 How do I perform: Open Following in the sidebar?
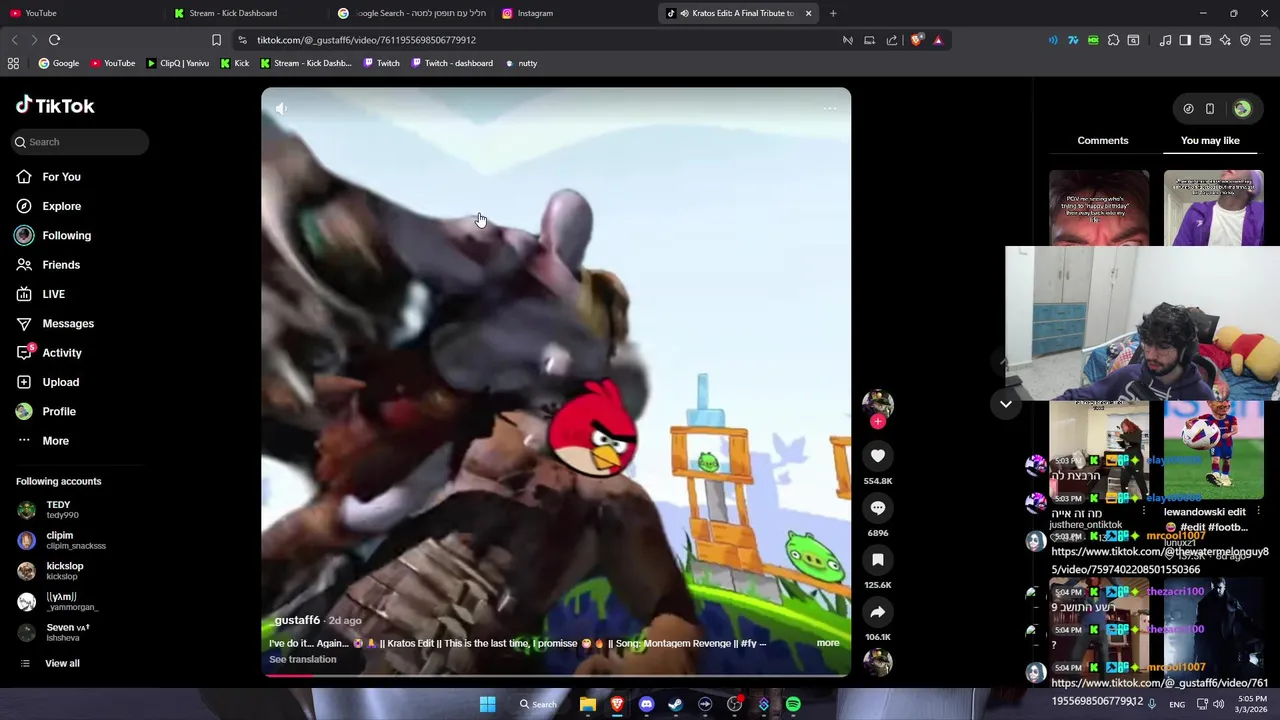point(66,236)
